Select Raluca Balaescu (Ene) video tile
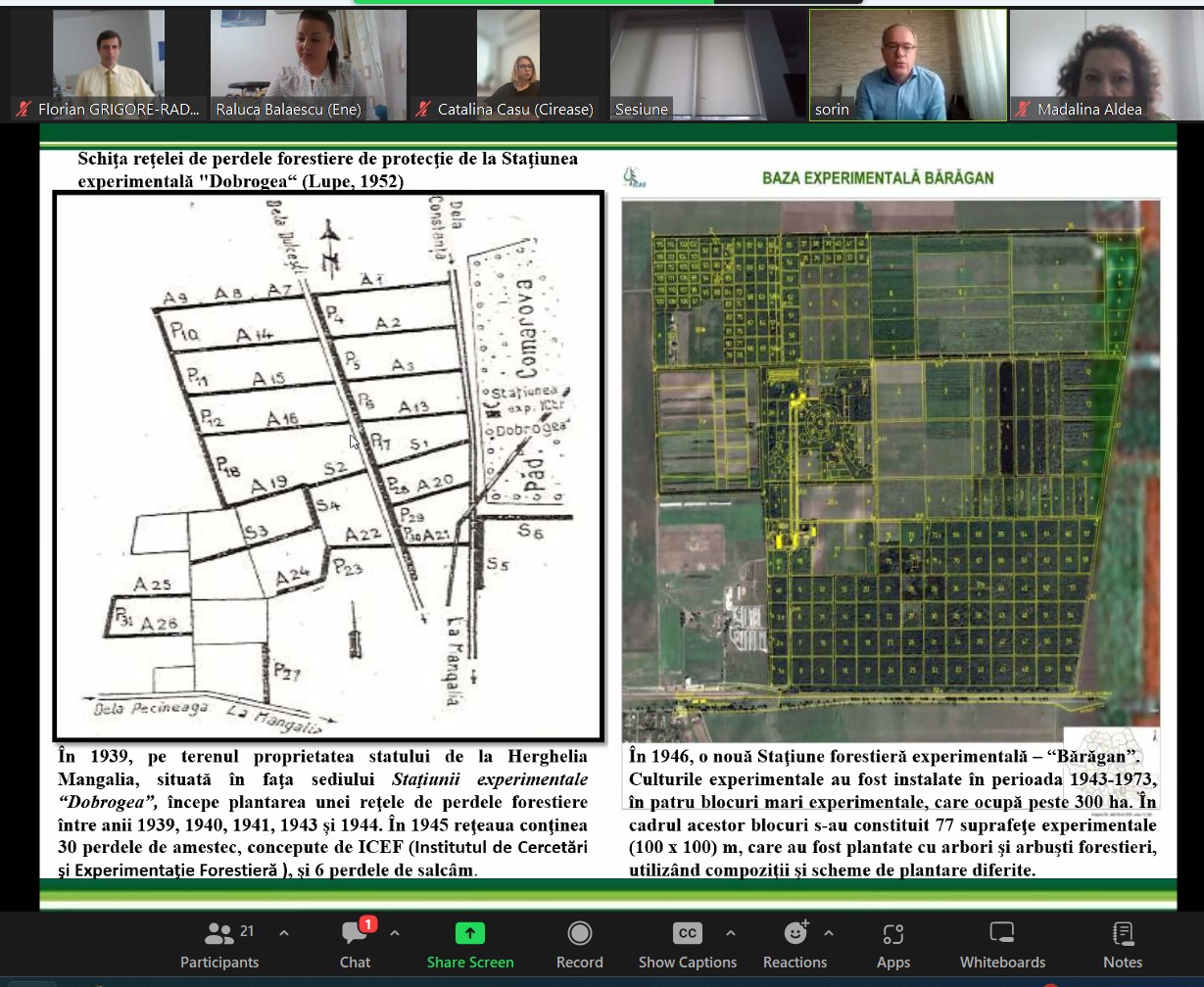The height and width of the screenshot is (987, 1204). tap(308, 59)
